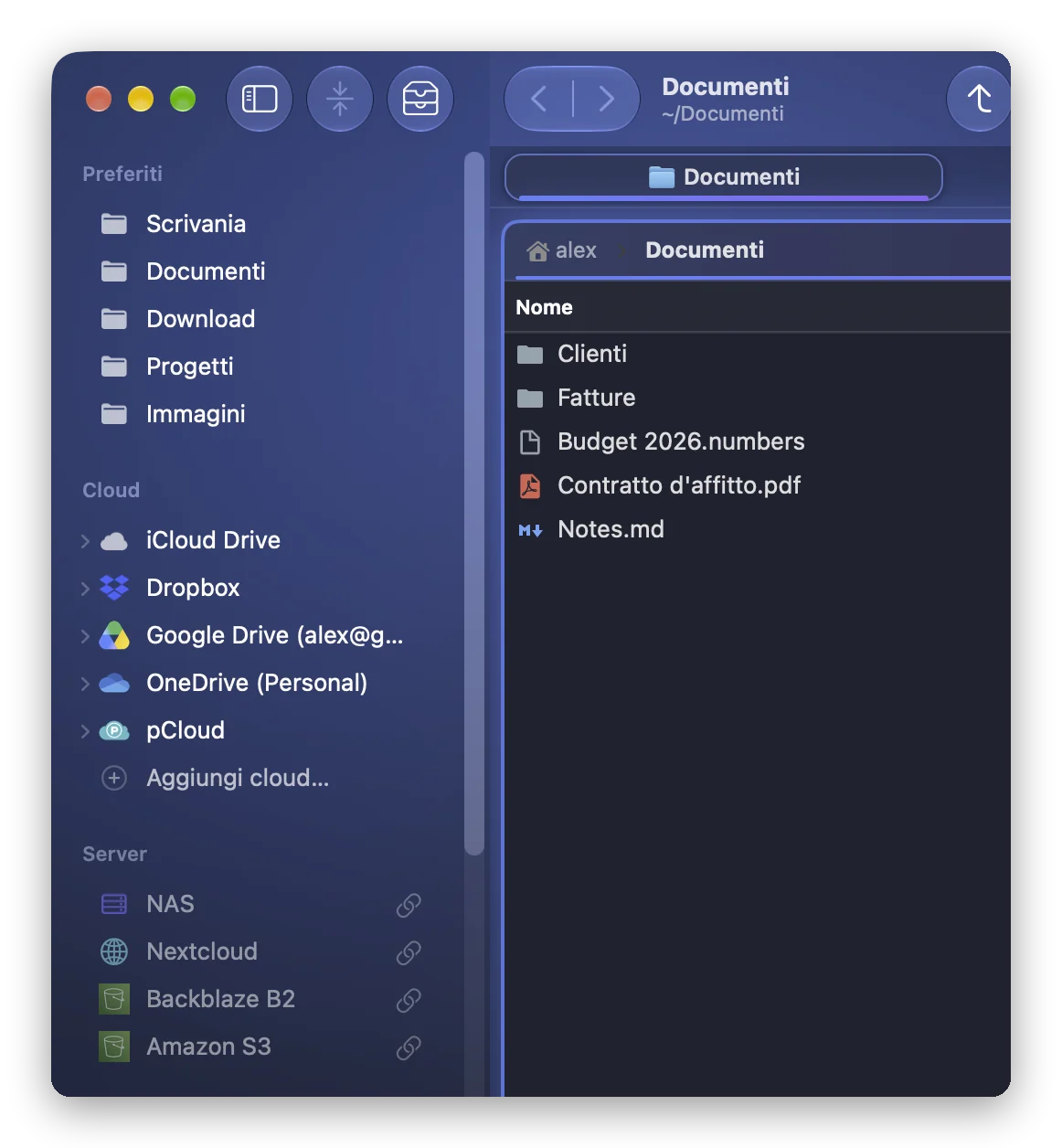Click the activity transfers toolbar icon

coord(340,99)
